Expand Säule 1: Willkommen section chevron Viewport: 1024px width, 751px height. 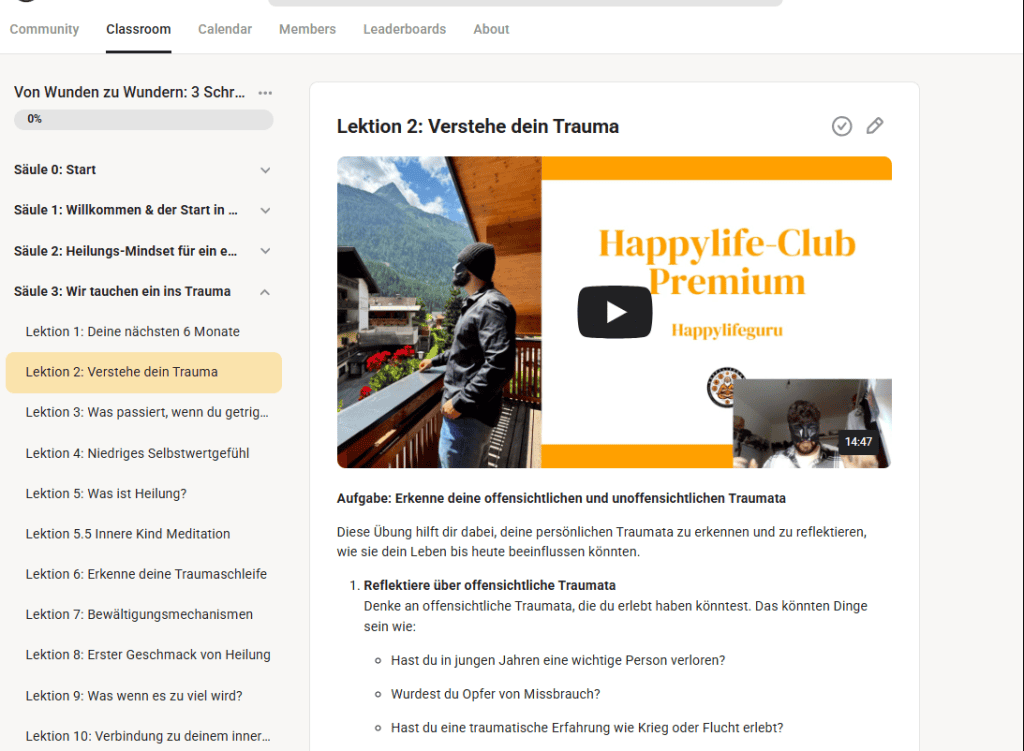click(x=265, y=211)
